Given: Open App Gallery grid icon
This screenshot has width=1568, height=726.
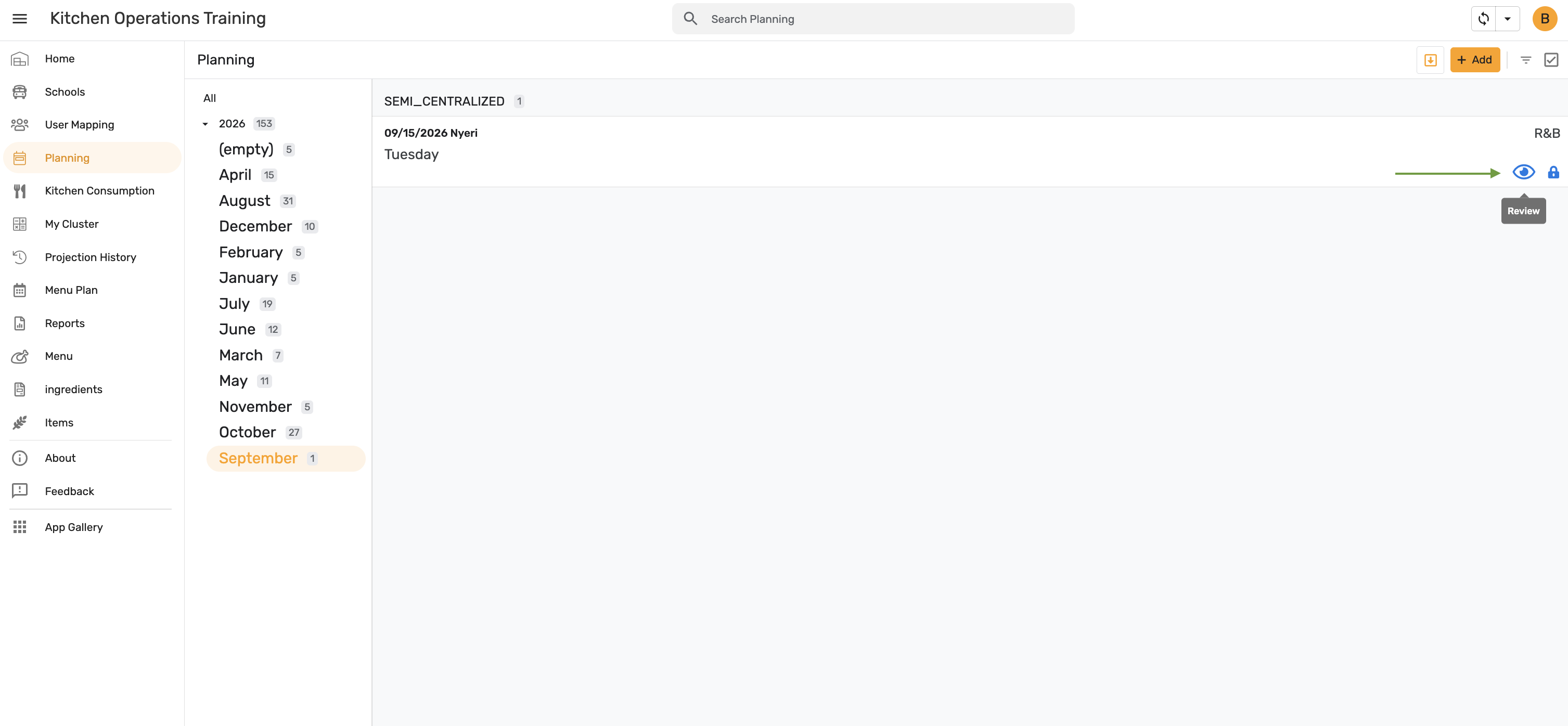Looking at the screenshot, I should click(19, 527).
